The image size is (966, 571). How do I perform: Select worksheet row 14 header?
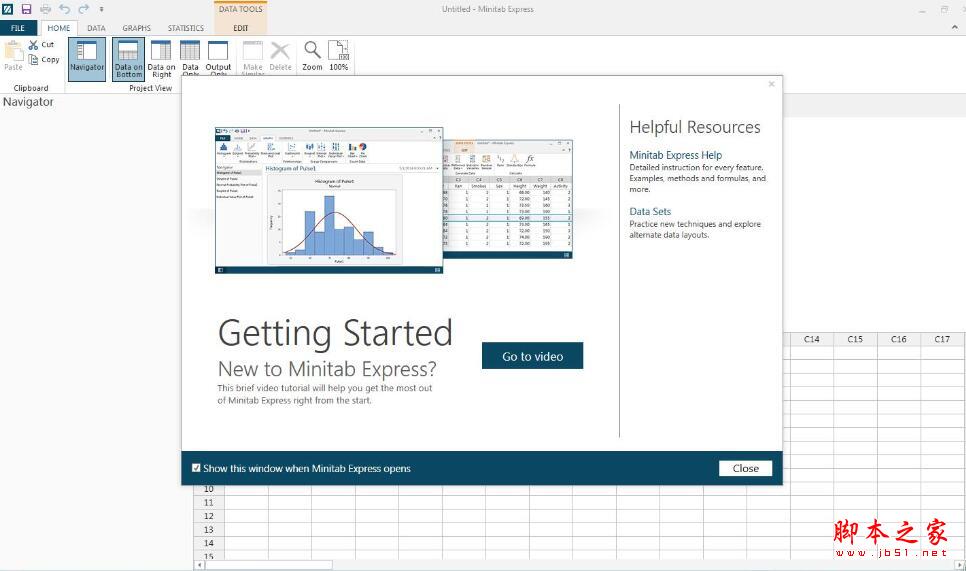tap(209, 543)
